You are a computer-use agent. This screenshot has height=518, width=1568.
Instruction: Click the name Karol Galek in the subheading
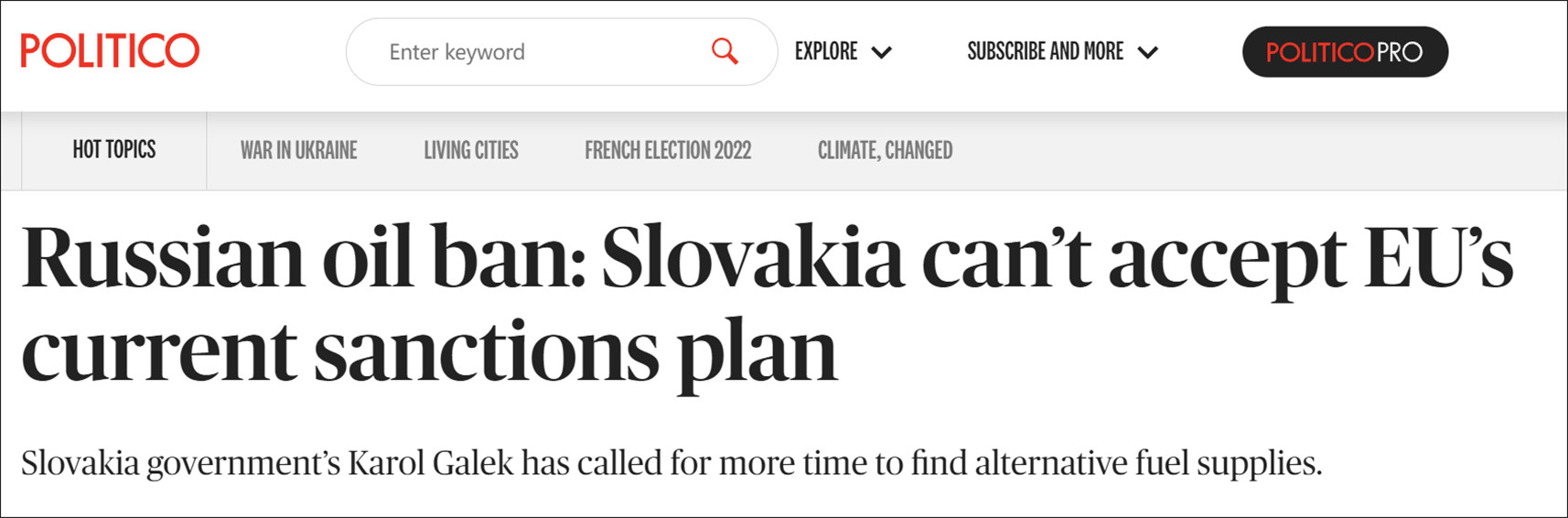(430, 462)
